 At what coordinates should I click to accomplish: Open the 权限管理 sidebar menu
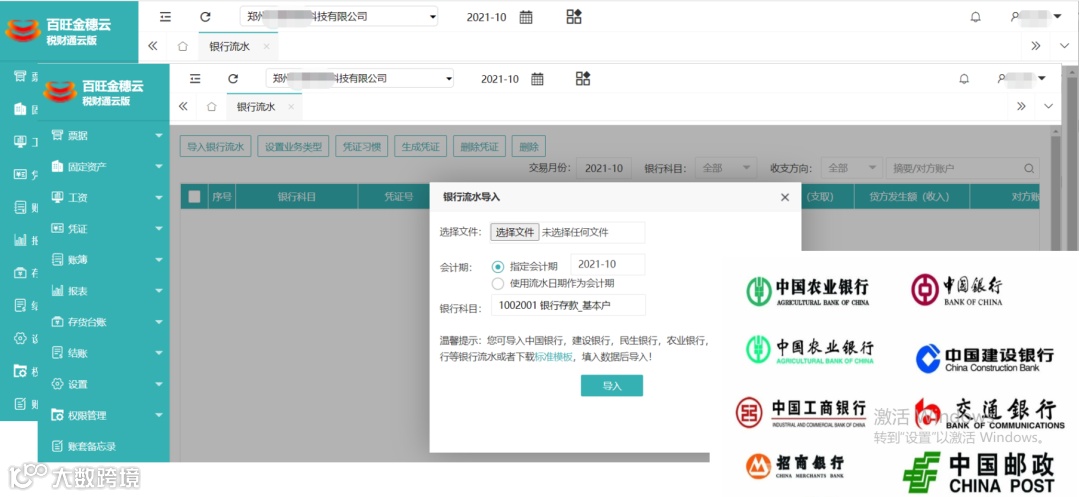click(103, 415)
